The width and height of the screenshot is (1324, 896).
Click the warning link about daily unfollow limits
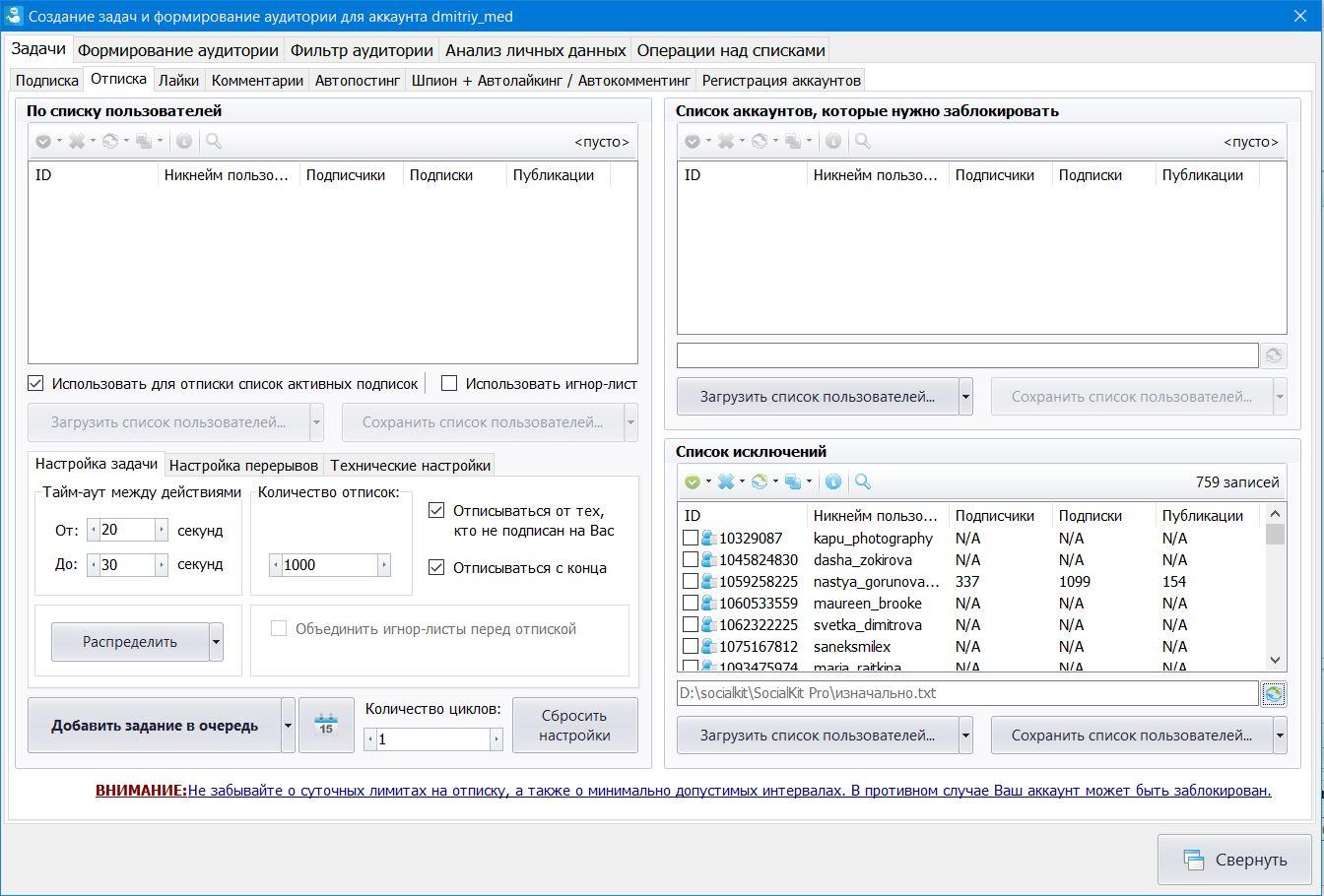(x=729, y=790)
